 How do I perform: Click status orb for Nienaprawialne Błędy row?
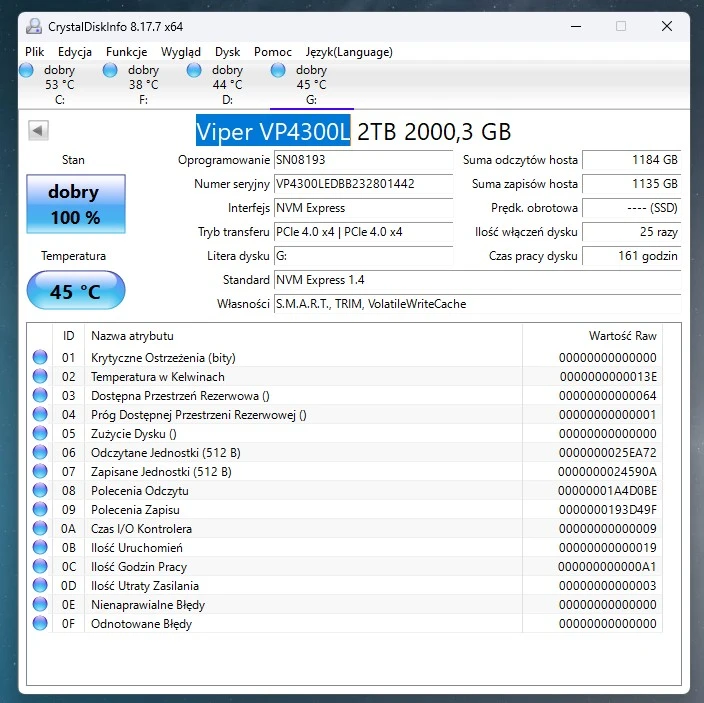click(40, 605)
